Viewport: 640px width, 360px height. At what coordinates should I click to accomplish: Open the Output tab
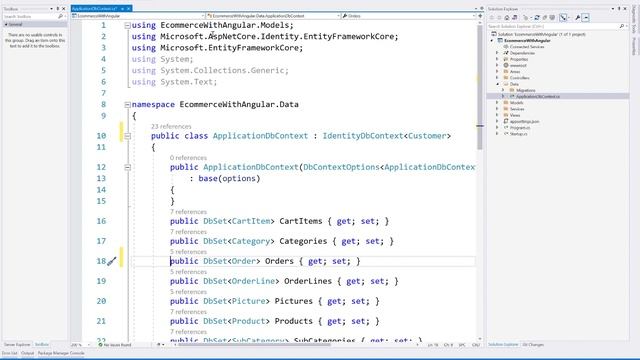(x=27, y=353)
